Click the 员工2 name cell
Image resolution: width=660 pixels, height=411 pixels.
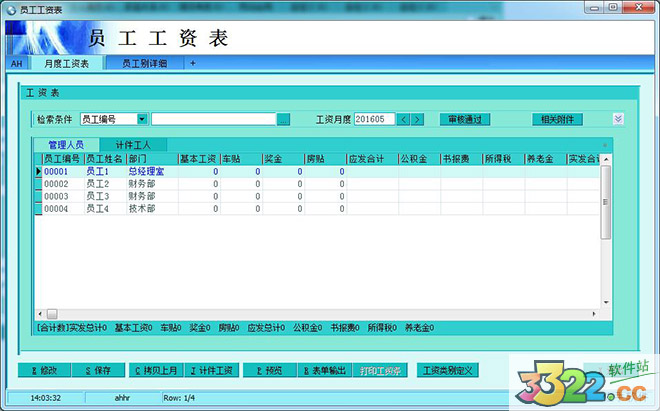point(105,184)
